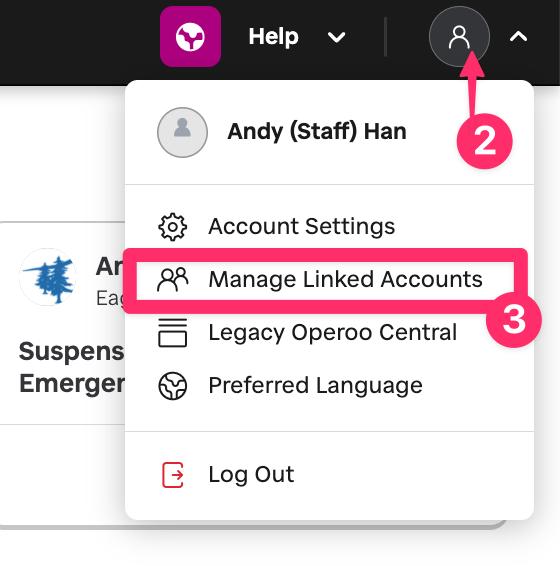Log Out of the account

(251, 474)
